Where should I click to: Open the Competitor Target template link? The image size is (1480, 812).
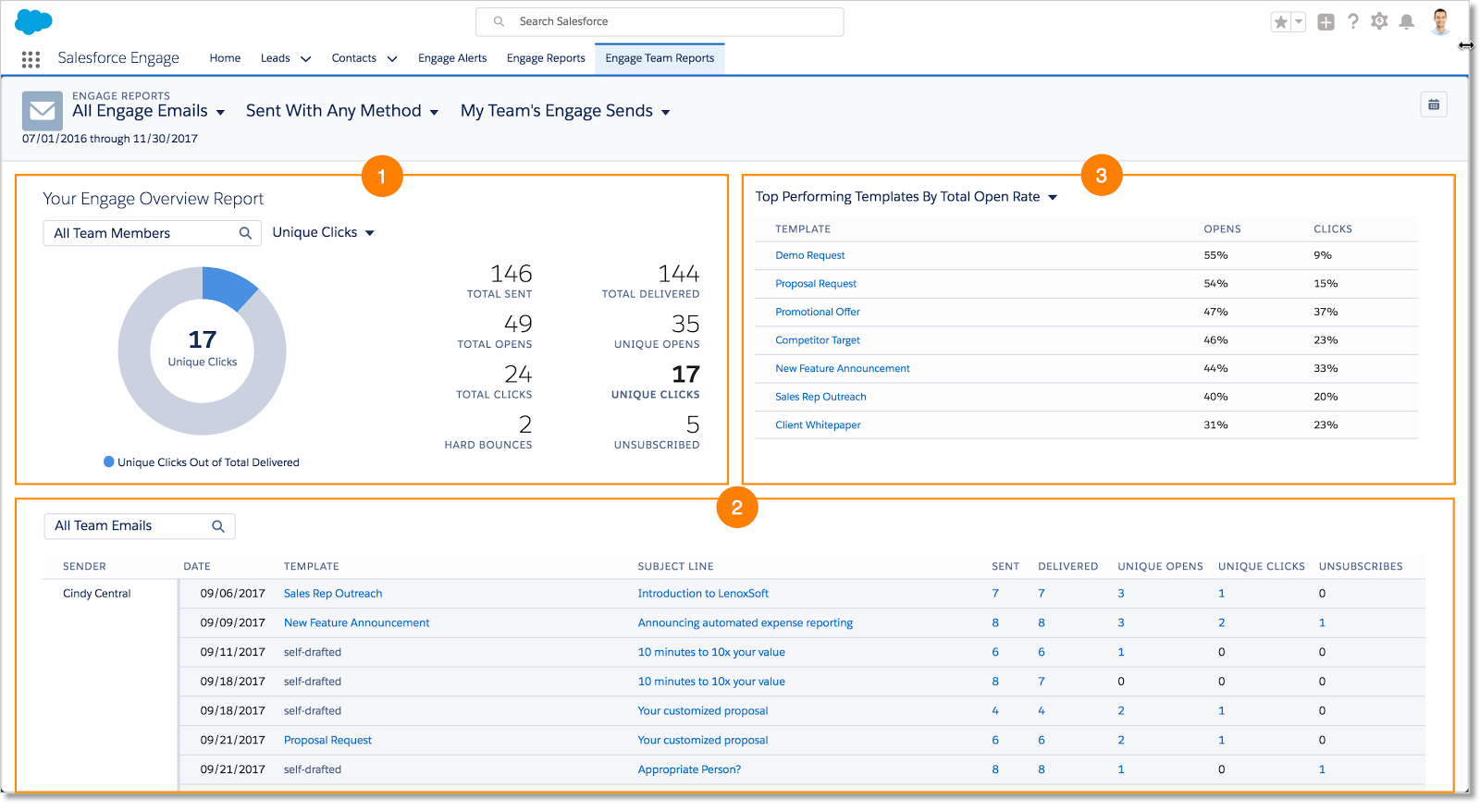click(x=818, y=340)
